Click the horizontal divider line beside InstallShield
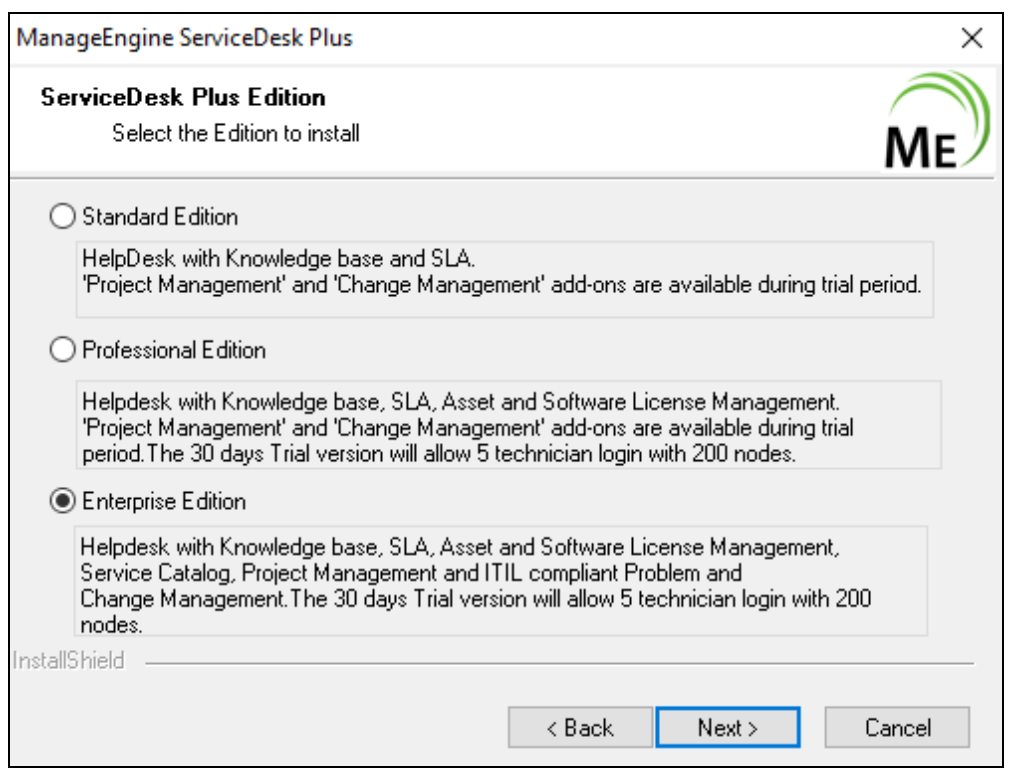This screenshot has height=778, width=1016. [x=560, y=663]
